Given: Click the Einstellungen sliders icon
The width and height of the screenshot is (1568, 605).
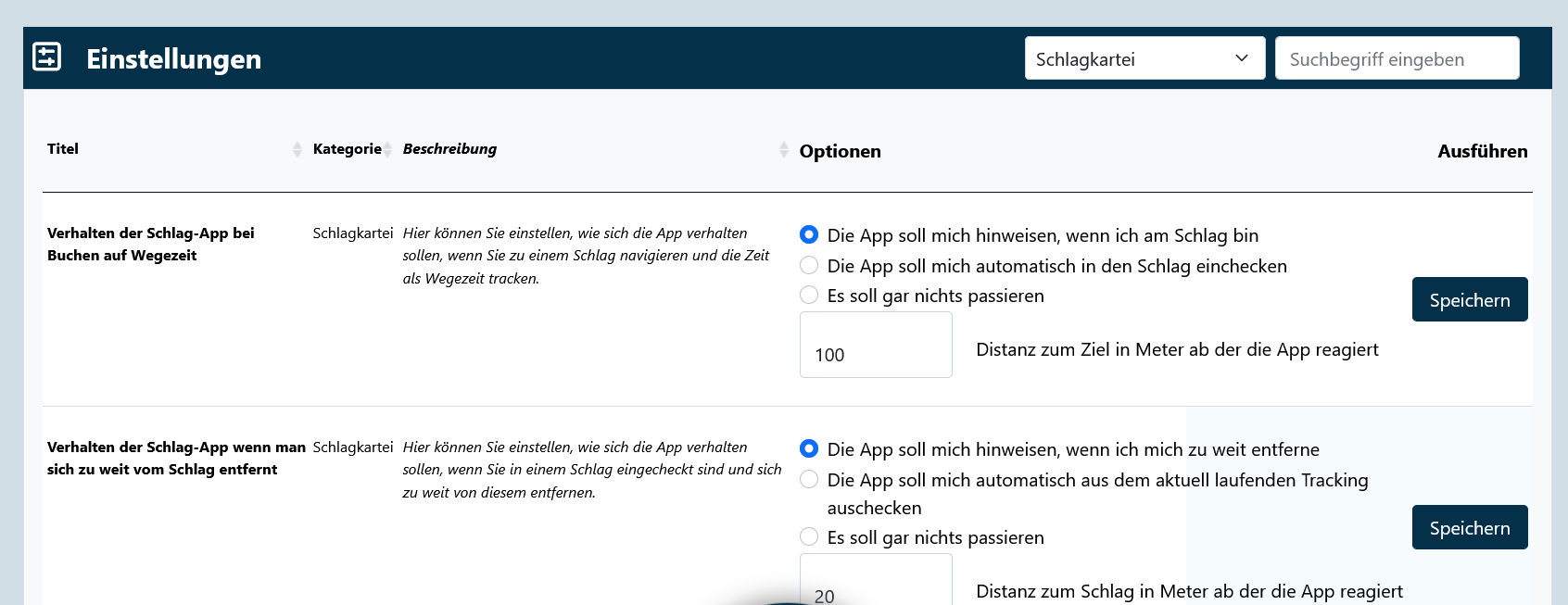Looking at the screenshot, I should click(46, 57).
